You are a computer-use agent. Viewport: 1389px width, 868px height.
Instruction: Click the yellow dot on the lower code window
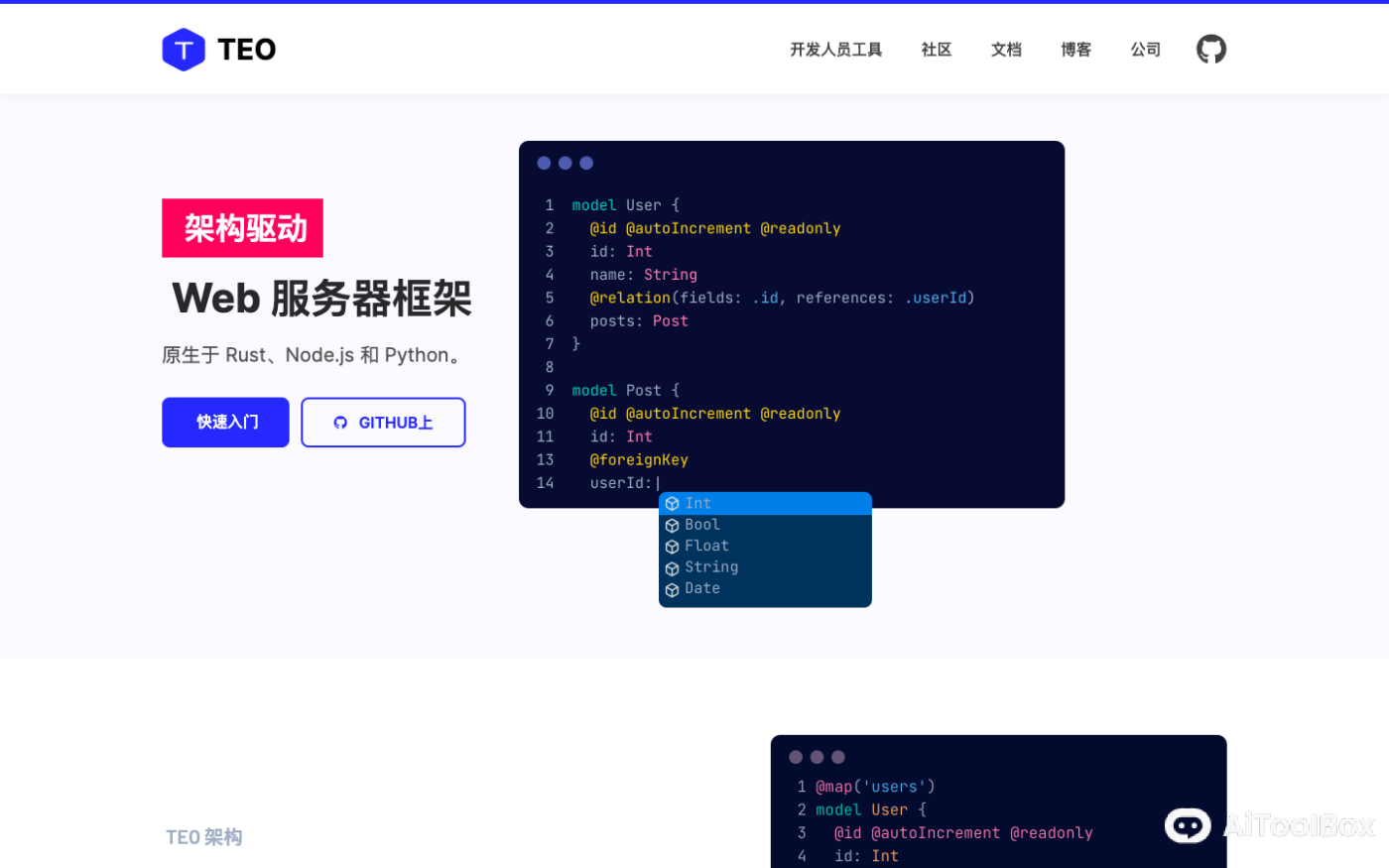[x=818, y=757]
